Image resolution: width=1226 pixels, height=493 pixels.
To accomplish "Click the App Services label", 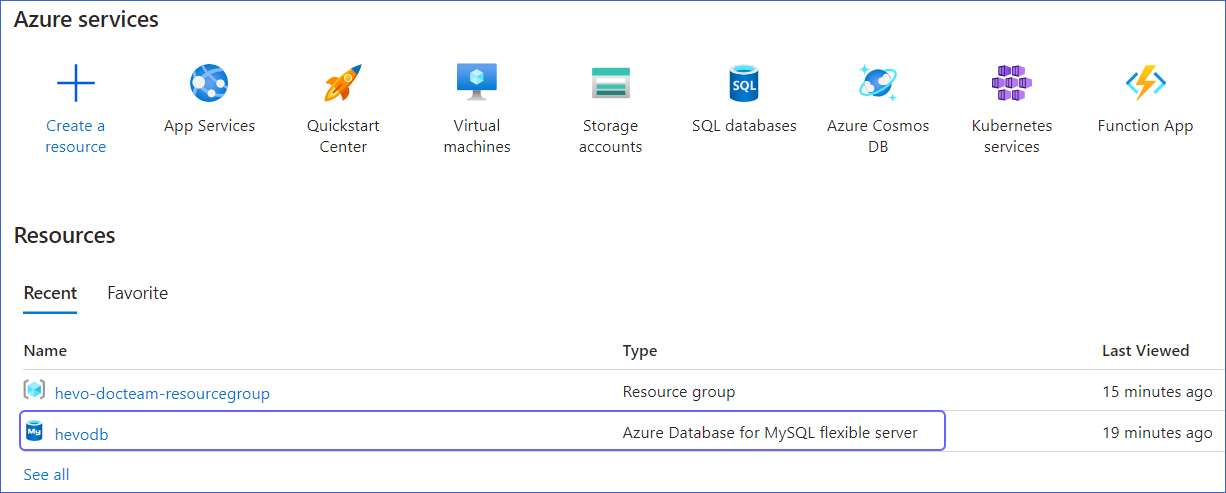I will click(x=209, y=126).
